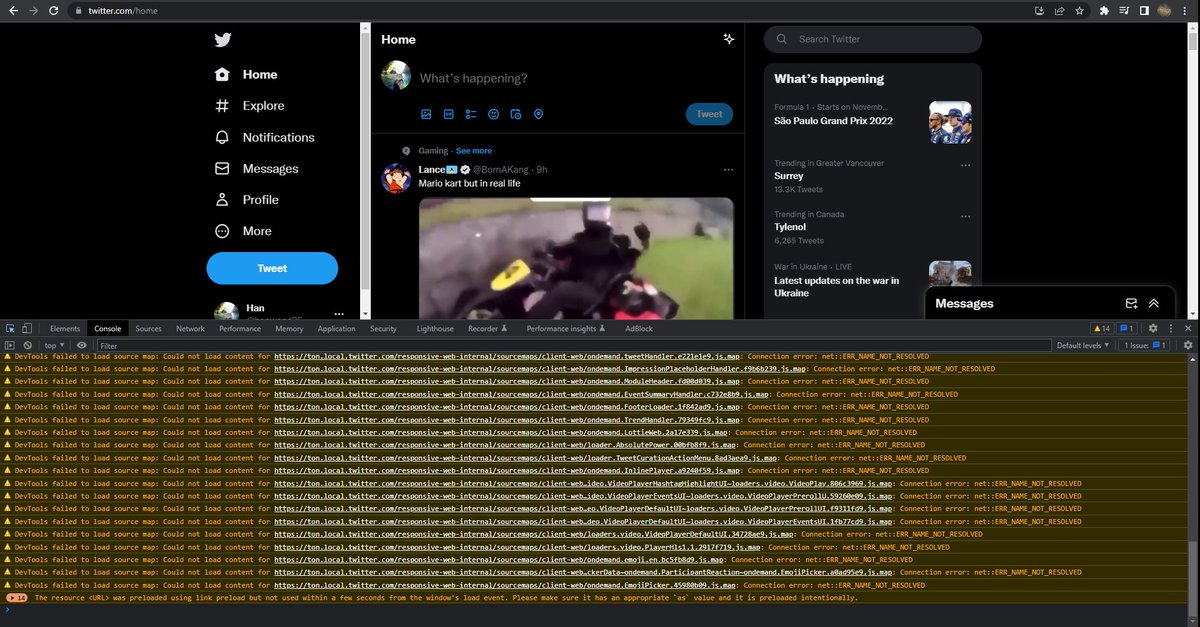Add a poll to tweet
The height and width of the screenshot is (627, 1200).
(x=471, y=114)
